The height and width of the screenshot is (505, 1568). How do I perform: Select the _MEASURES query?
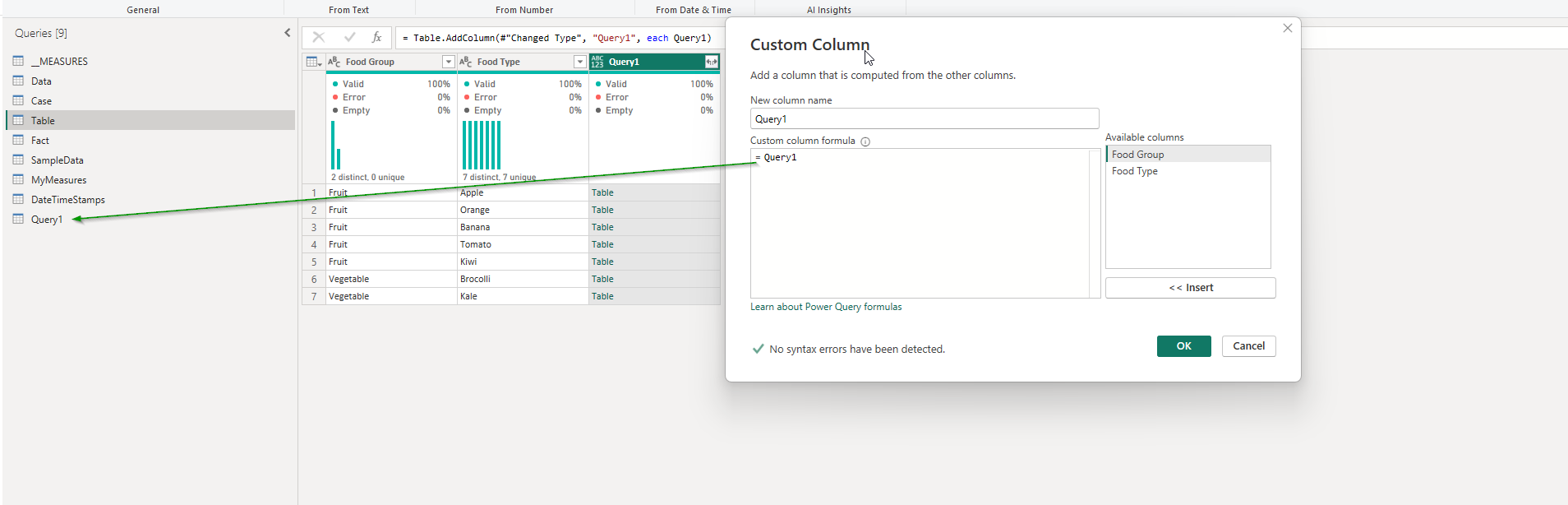(150, 62)
